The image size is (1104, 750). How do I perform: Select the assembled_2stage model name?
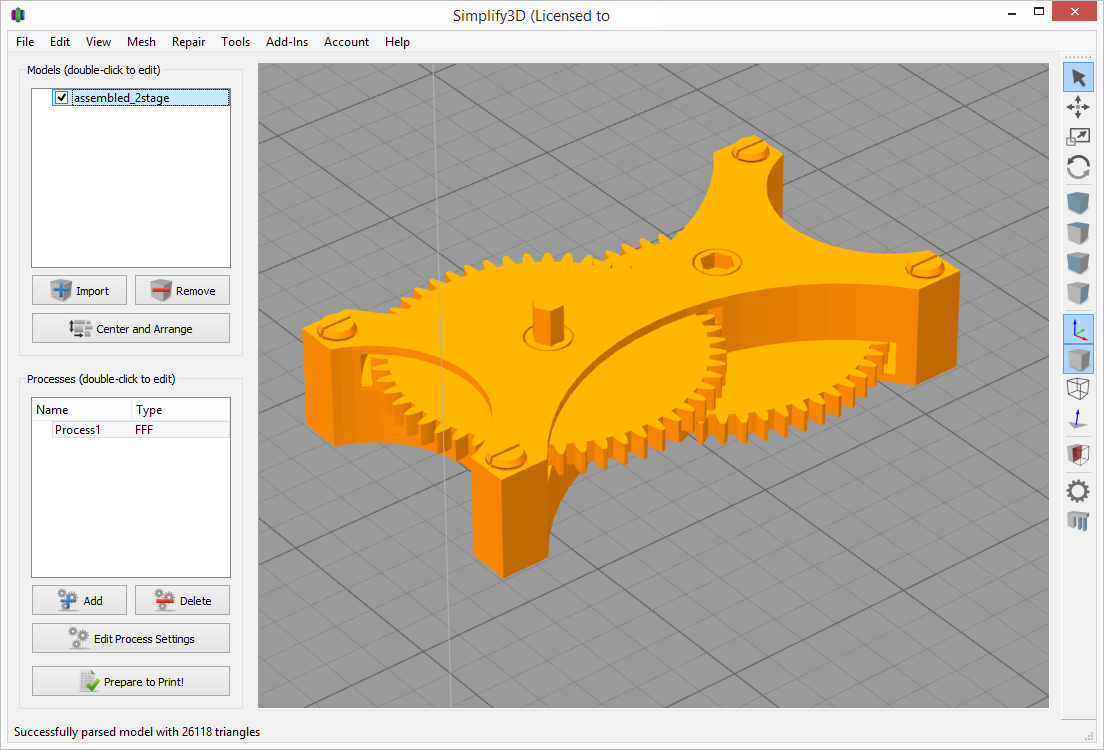point(122,98)
